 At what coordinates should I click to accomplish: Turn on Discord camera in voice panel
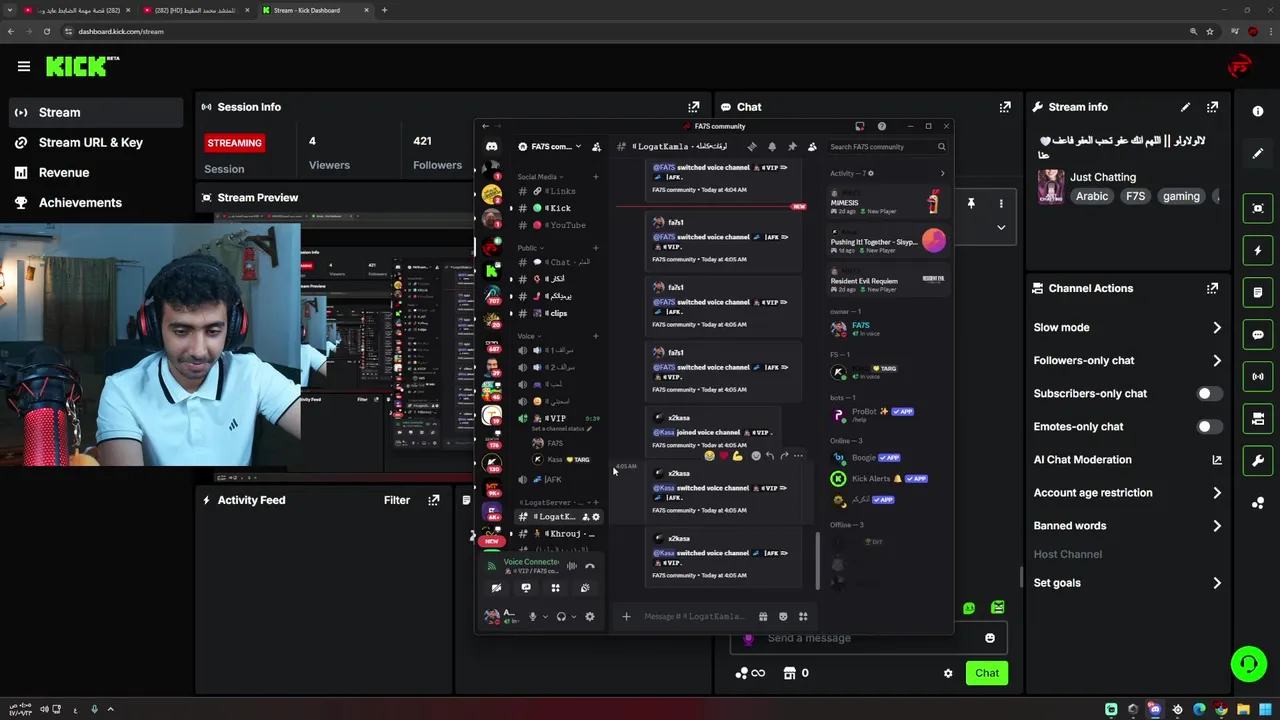click(x=496, y=588)
